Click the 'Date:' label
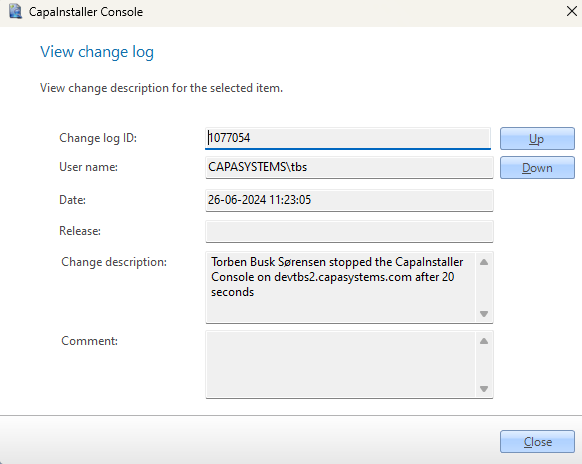 tap(72, 200)
